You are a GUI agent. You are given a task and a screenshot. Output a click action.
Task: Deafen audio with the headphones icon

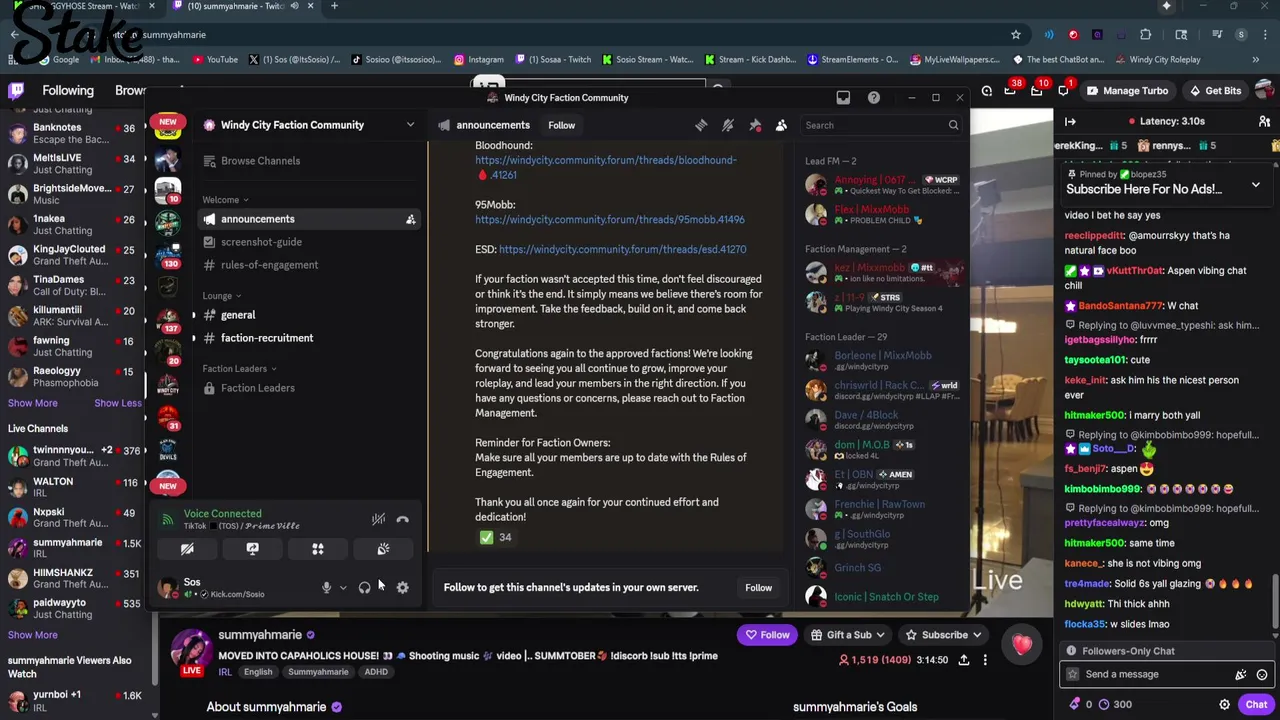[x=364, y=588]
